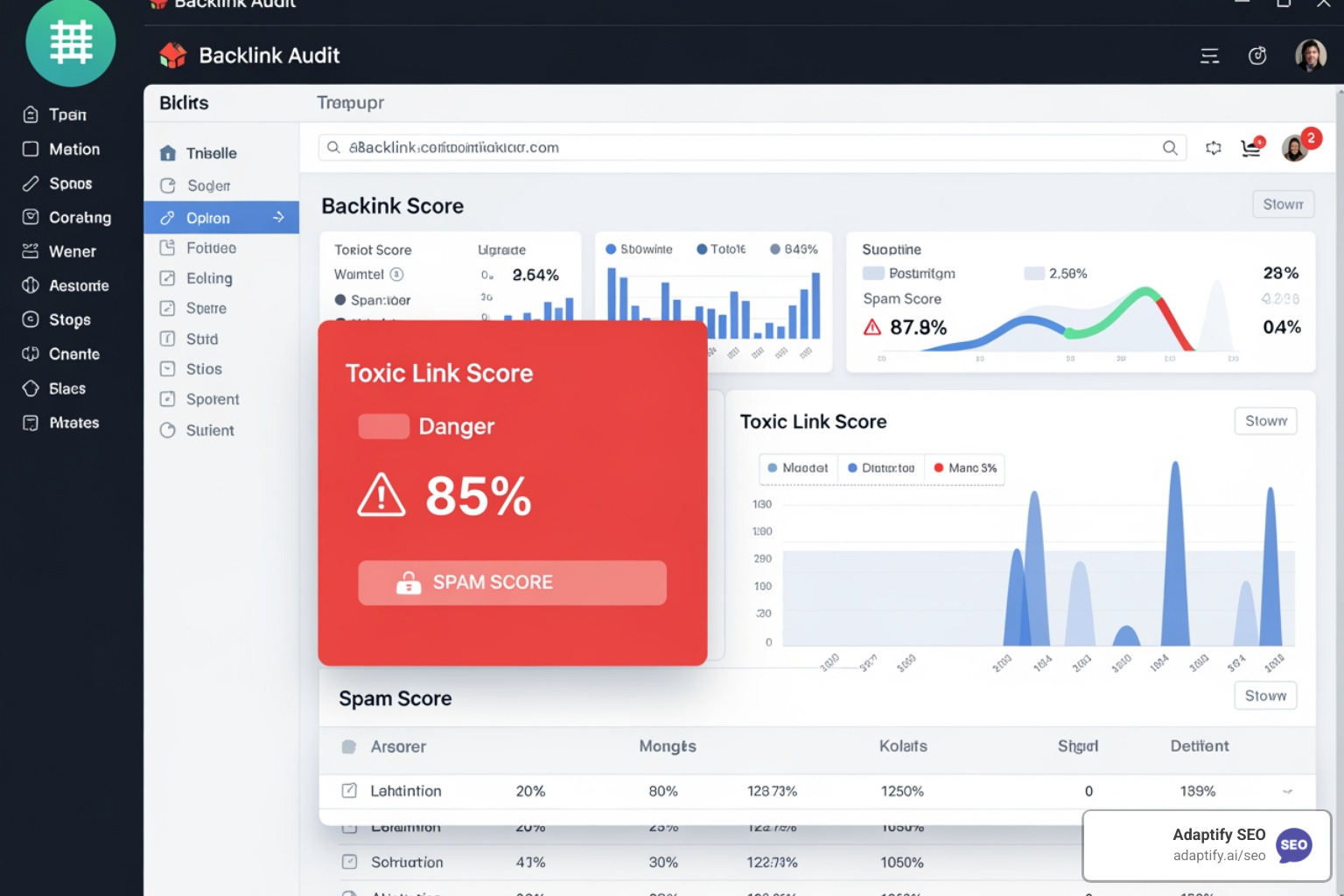Switch to the Trepupr tab
The height and width of the screenshot is (896, 1344).
click(x=349, y=102)
